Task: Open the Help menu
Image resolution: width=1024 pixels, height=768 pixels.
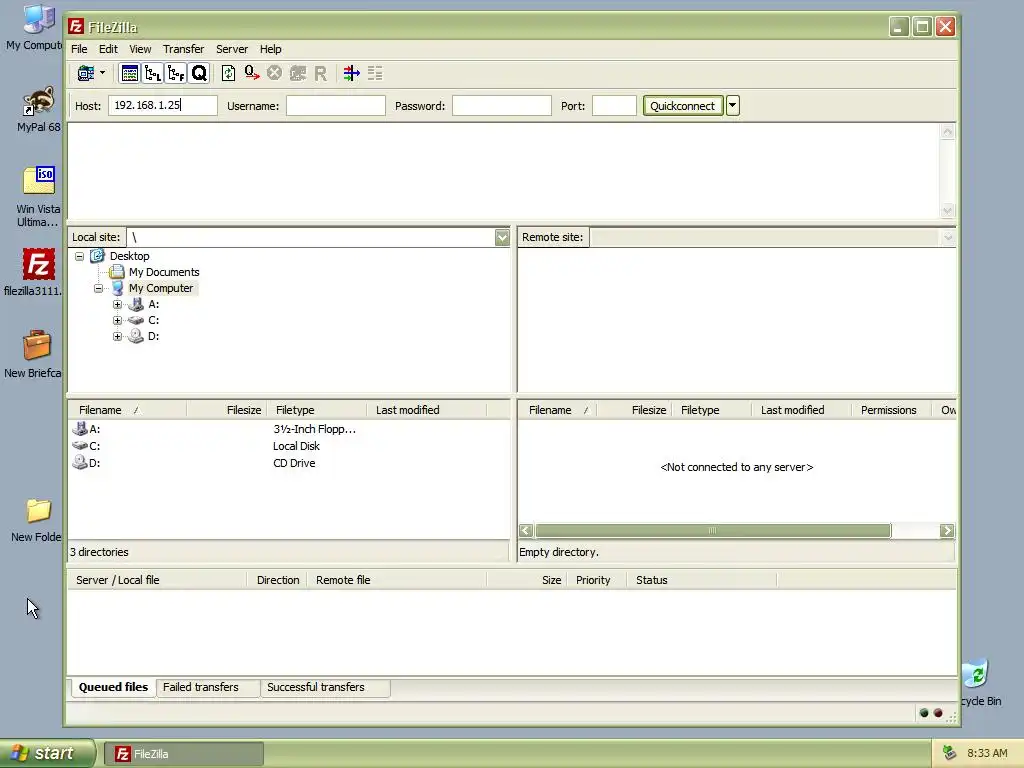Action: coord(270,49)
